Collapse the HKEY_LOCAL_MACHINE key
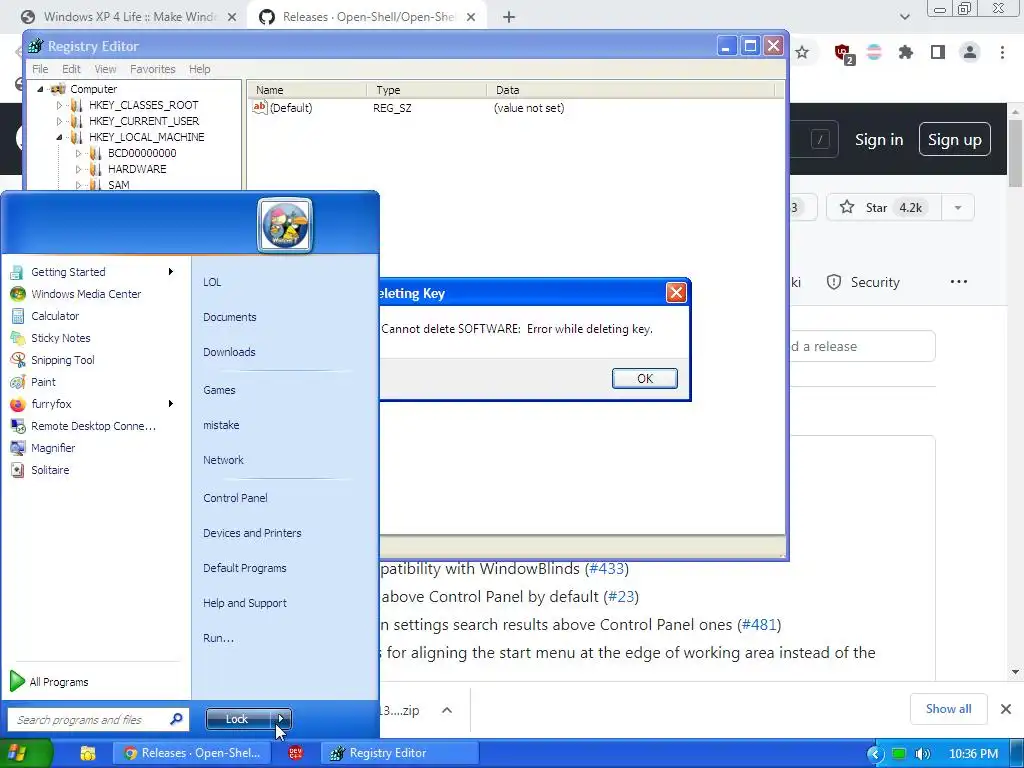Screen dimensions: 1024x768 click(x=59, y=137)
